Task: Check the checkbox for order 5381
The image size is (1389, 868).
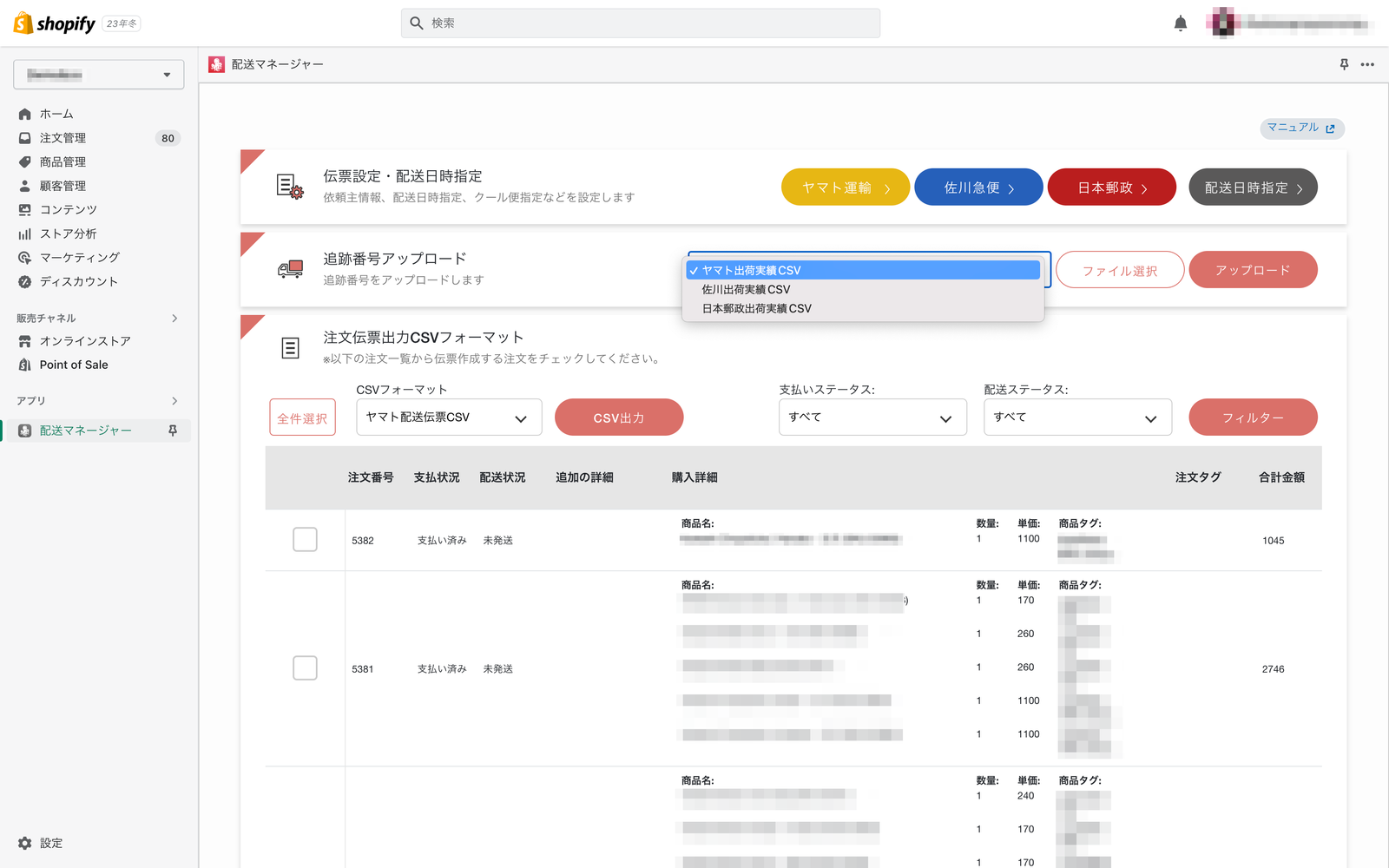Action: (x=305, y=667)
